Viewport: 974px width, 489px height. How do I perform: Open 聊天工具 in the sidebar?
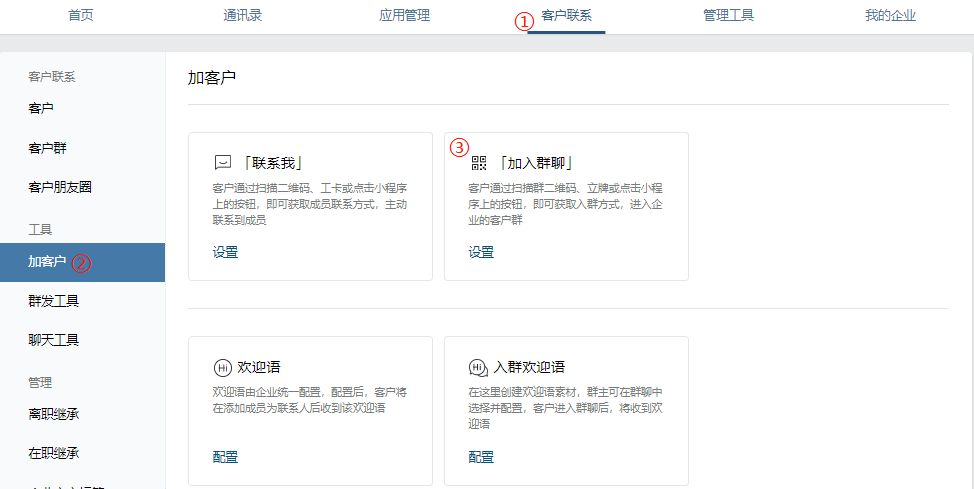click(x=54, y=340)
